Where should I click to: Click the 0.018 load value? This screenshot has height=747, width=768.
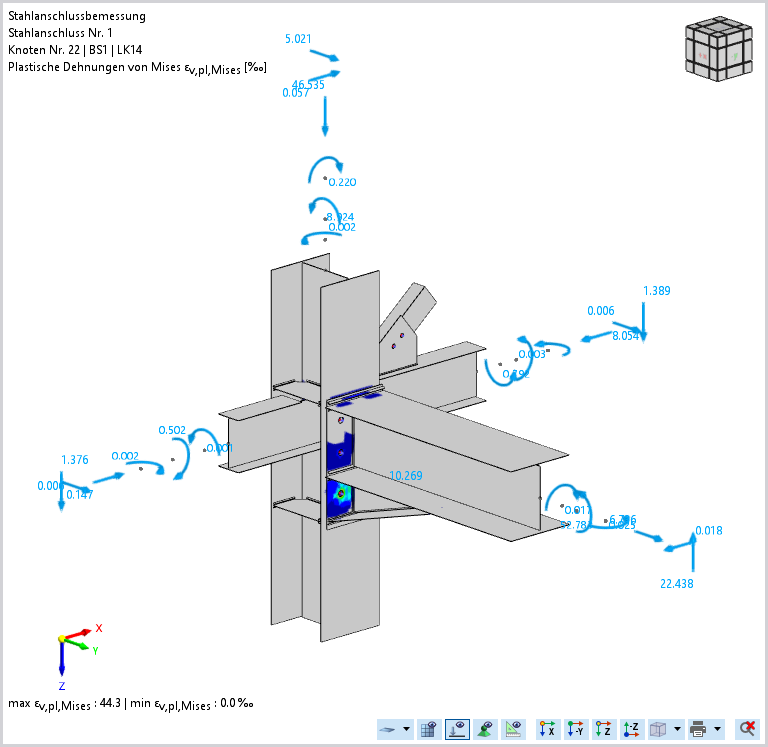pyautogui.click(x=709, y=530)
